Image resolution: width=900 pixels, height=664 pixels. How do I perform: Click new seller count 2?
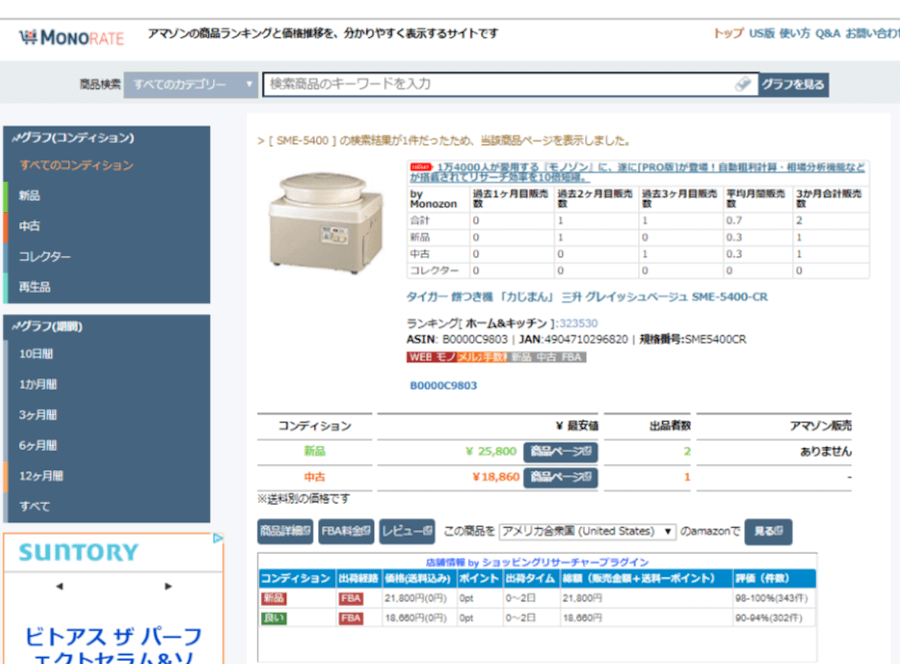[x=687, y=452]
